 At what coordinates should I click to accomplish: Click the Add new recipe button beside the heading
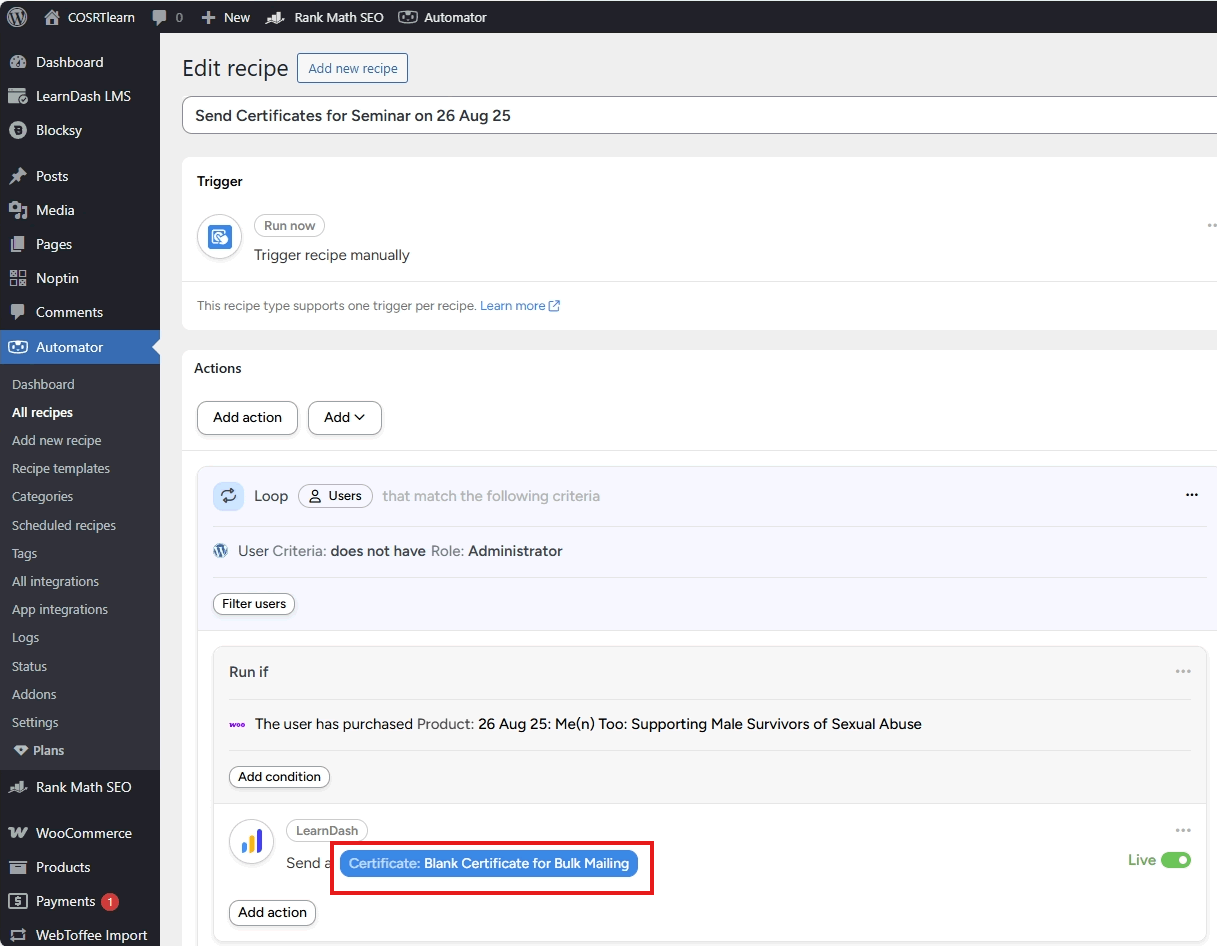point(352,68)
